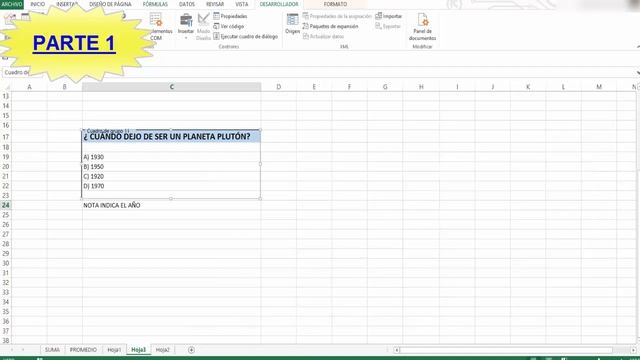Image resolution: width=640 pixels, height=360 pixels.
Task: Go to the REVISAR tab
Action: [215, 4]
